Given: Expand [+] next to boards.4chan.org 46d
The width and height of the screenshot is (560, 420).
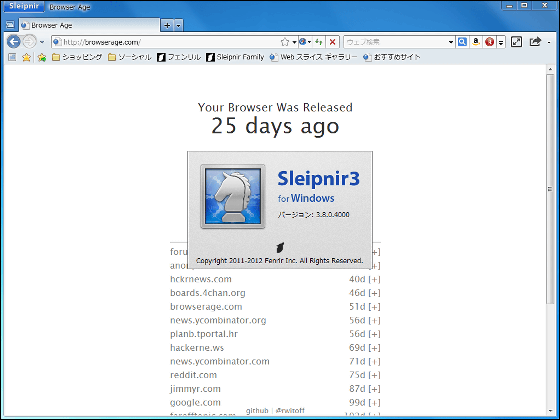Looking at the screenshot, I should coord(374,293).
